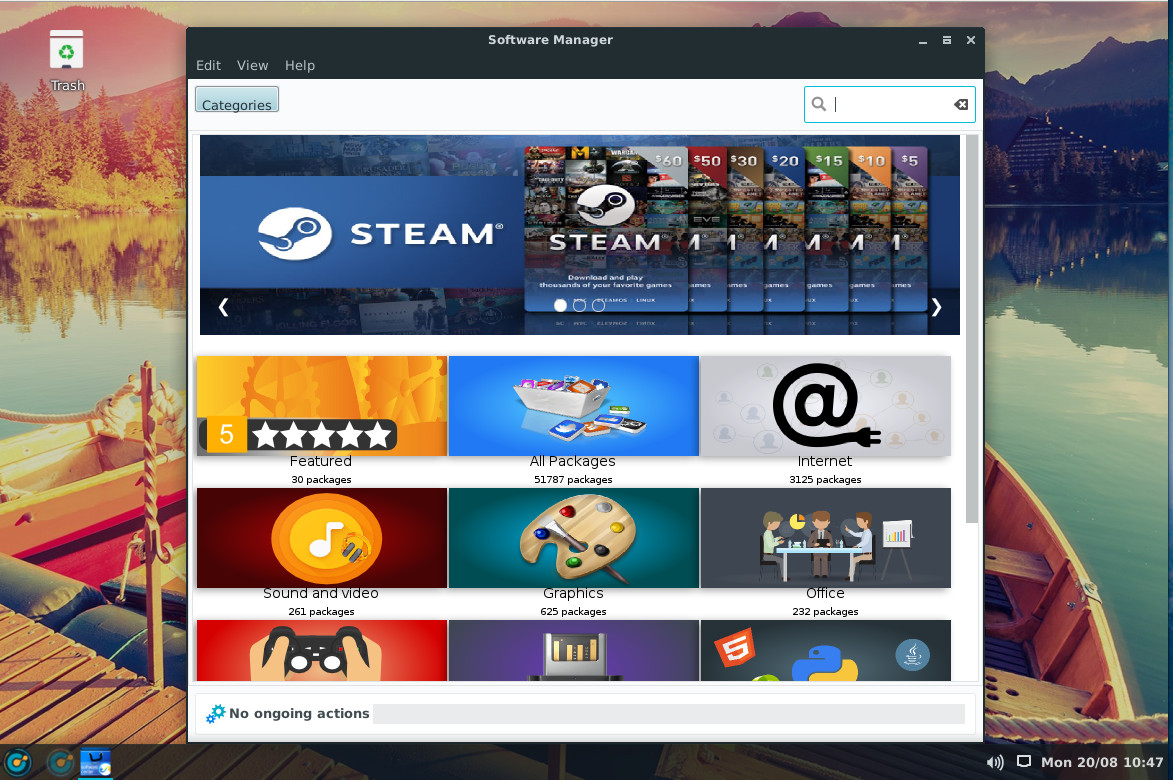Open the start menu icon in taskbar
This screenshot has width=1173, height=780.
point(18,763)
